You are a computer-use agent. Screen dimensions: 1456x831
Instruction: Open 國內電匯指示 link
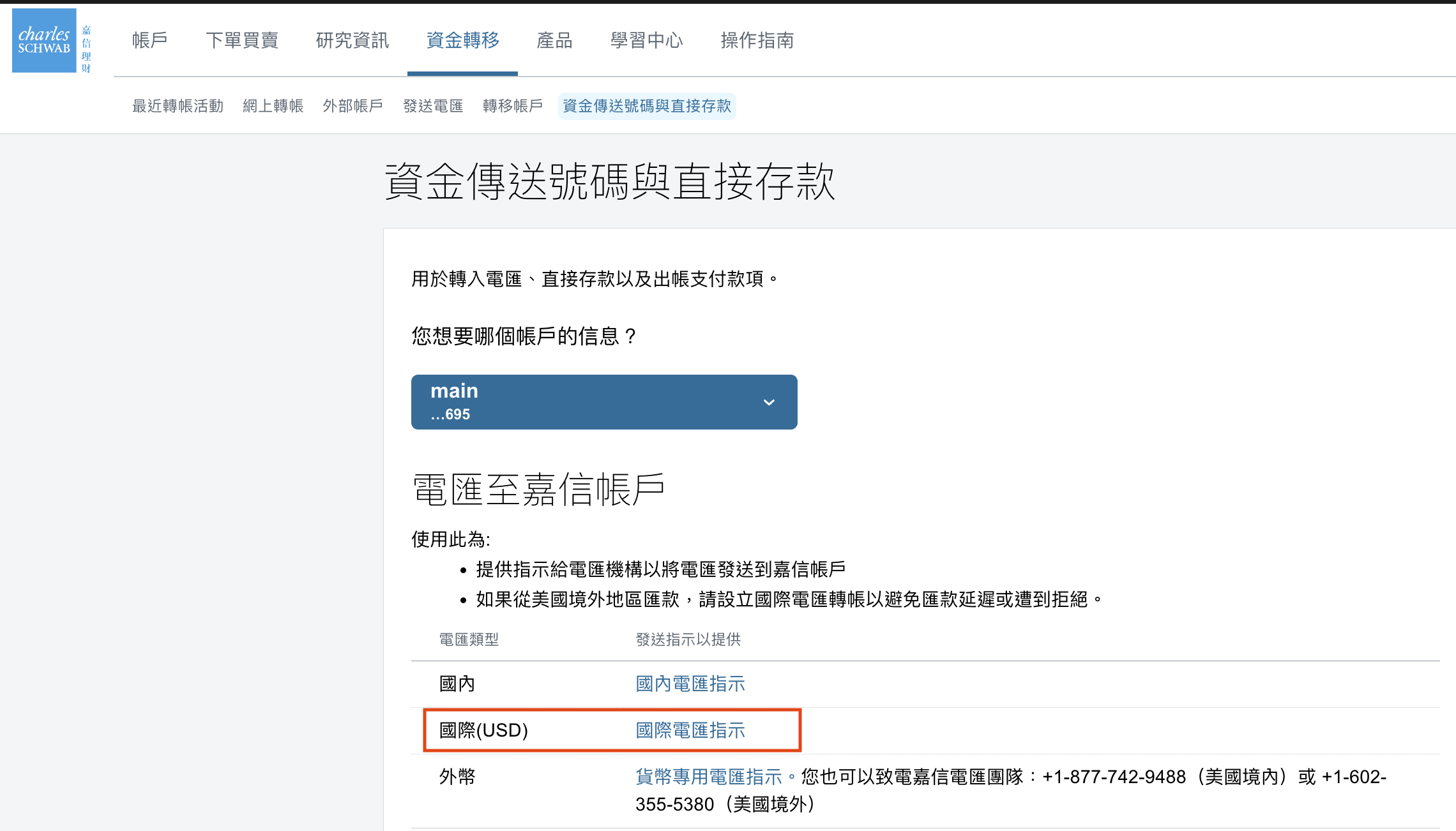690,684
